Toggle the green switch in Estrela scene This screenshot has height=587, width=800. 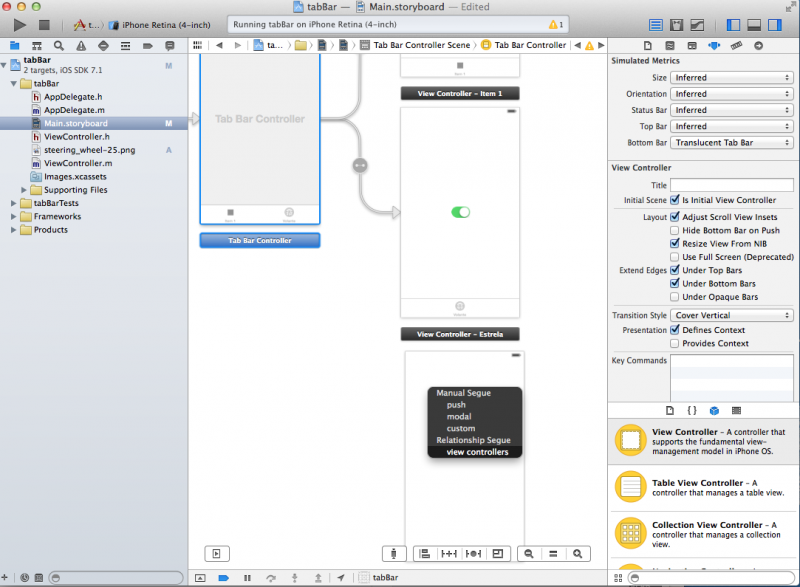pos(460,212)
